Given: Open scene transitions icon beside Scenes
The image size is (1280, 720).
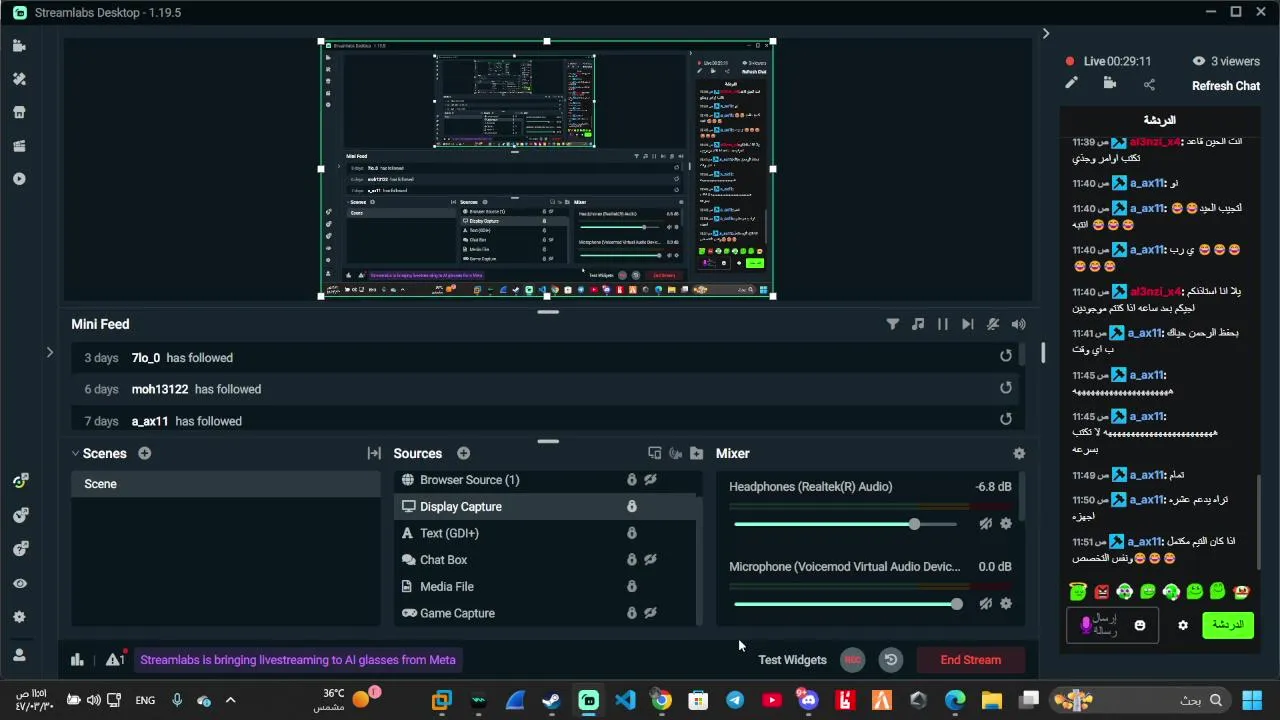Looking at the screenshot, I should 374,453.
